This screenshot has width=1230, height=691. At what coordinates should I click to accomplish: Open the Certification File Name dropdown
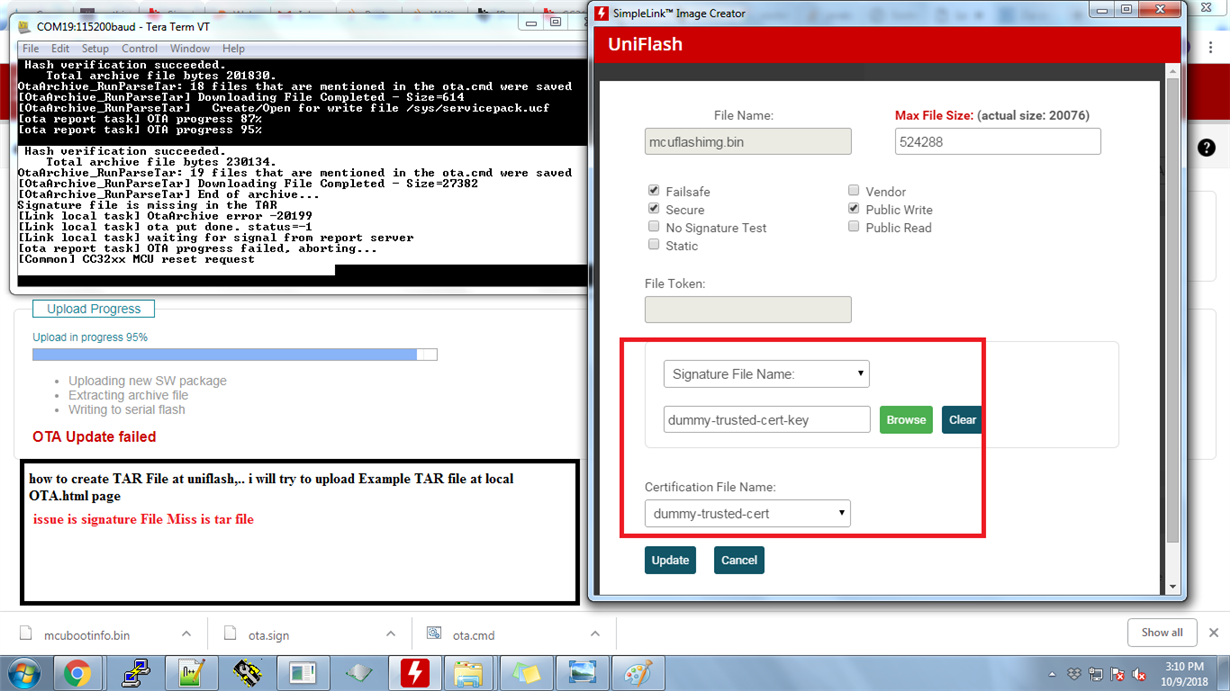[x=747, y=514]
